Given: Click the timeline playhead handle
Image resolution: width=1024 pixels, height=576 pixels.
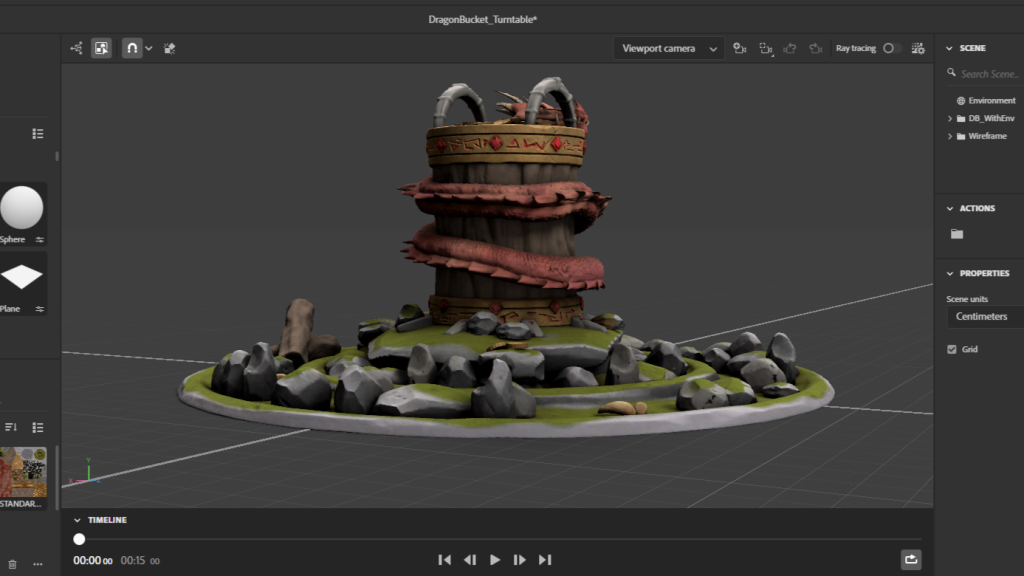Looking at the screenshot, I should [79, 539].
